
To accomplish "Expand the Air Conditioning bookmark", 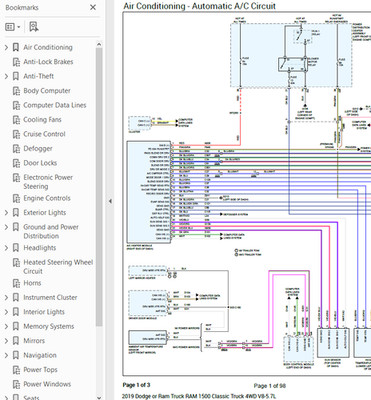I will (6, 47).
